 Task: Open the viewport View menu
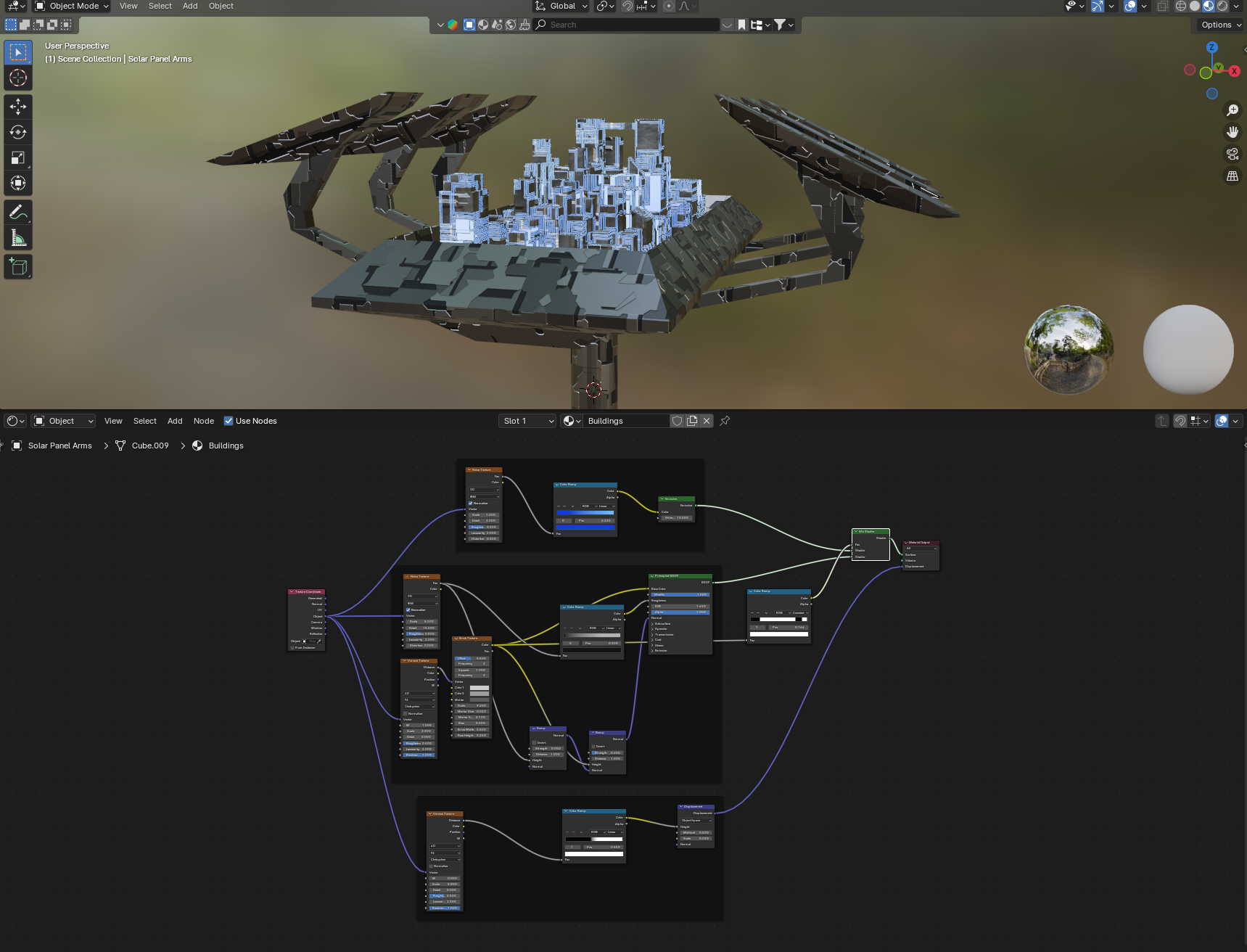point(128,6)
